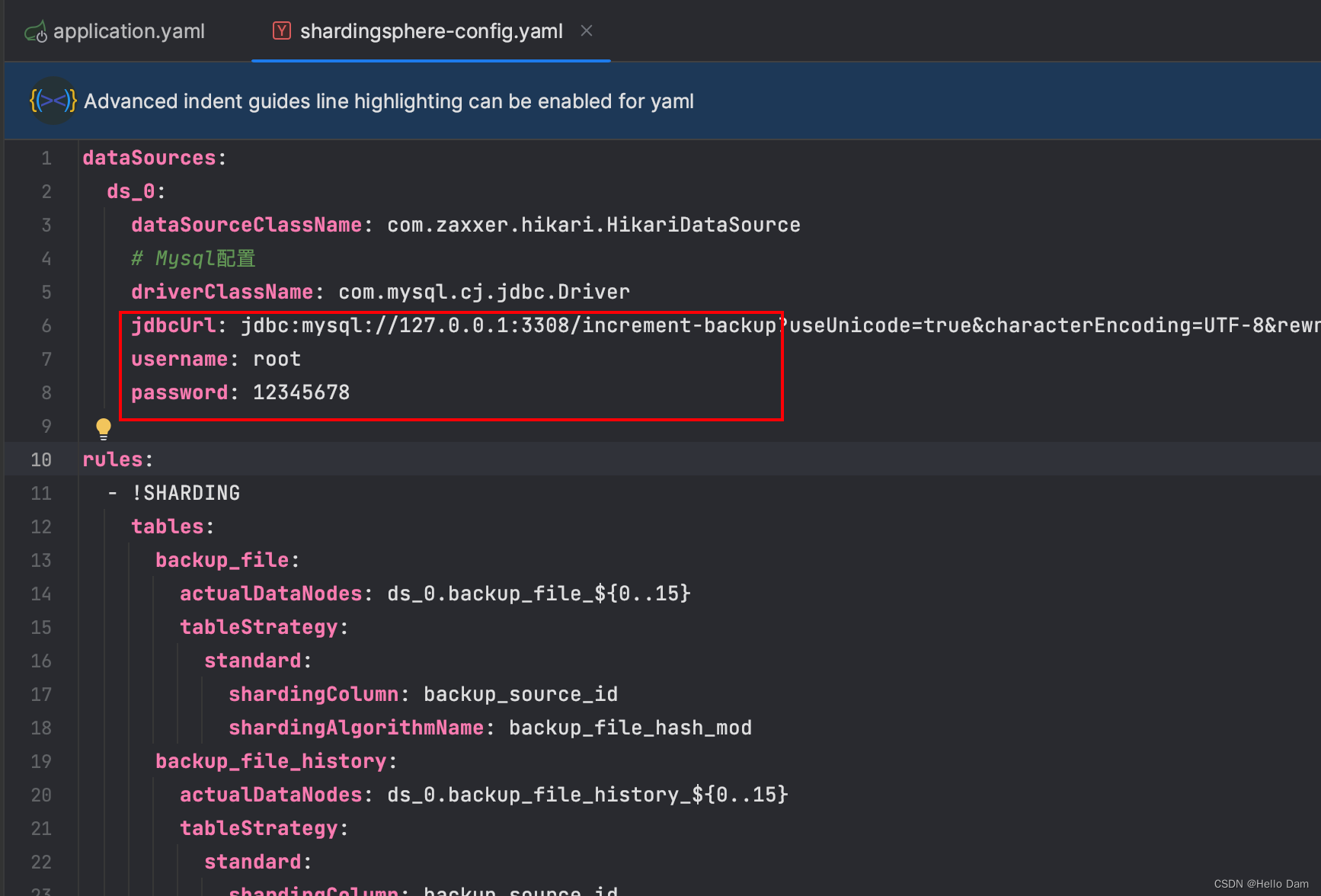Click the backup_file_history key
This screenshot has width=1321, height=896.
pyautogui.click(x=271, y=761)
